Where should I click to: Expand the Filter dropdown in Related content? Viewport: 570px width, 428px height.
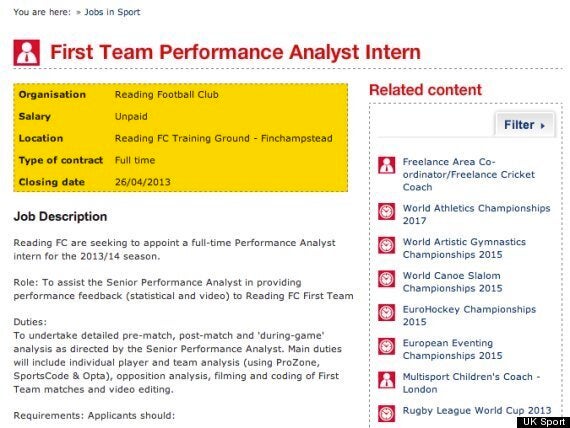click(525, 125)
